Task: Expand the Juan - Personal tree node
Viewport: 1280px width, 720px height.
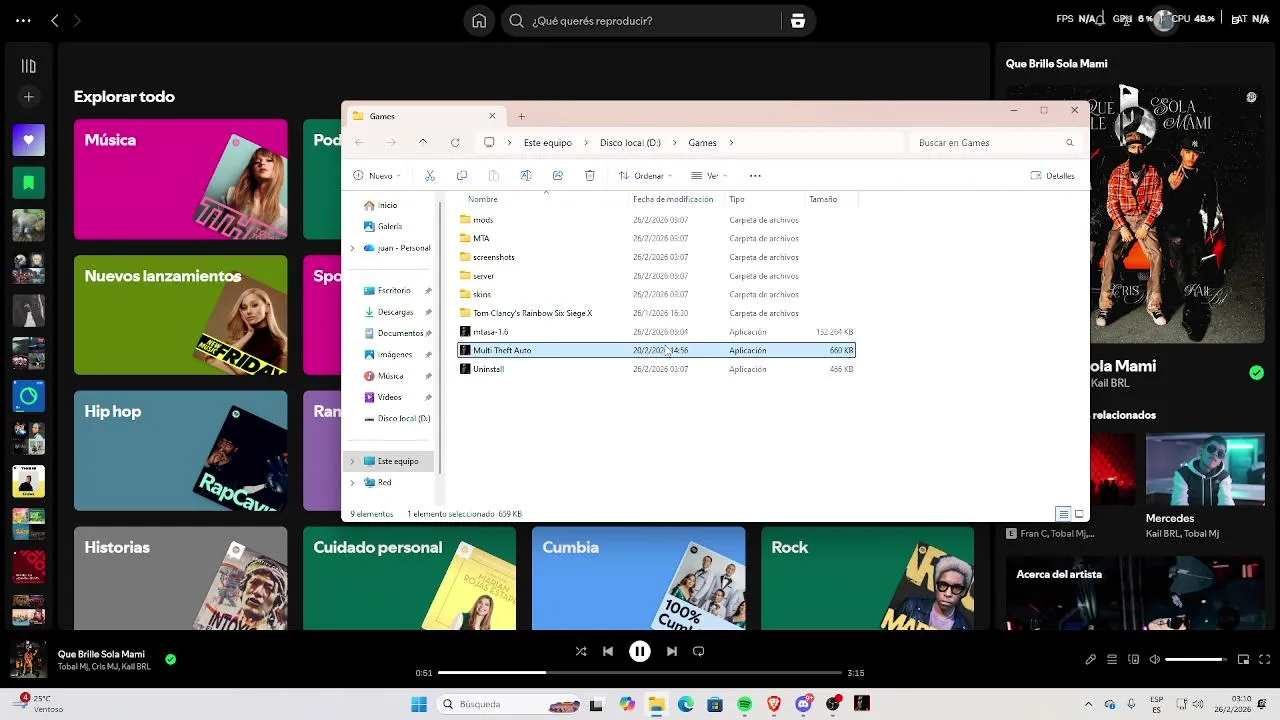Action: [352, 248]
